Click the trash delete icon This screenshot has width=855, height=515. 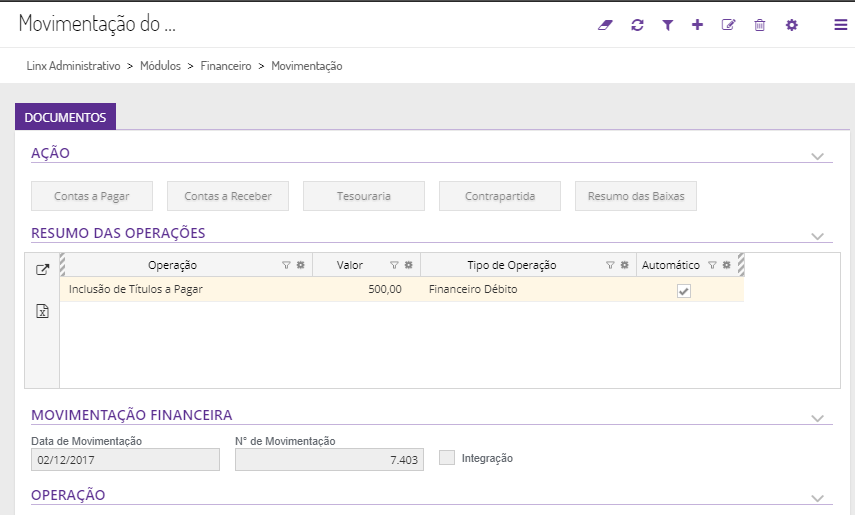pos(759,25)
